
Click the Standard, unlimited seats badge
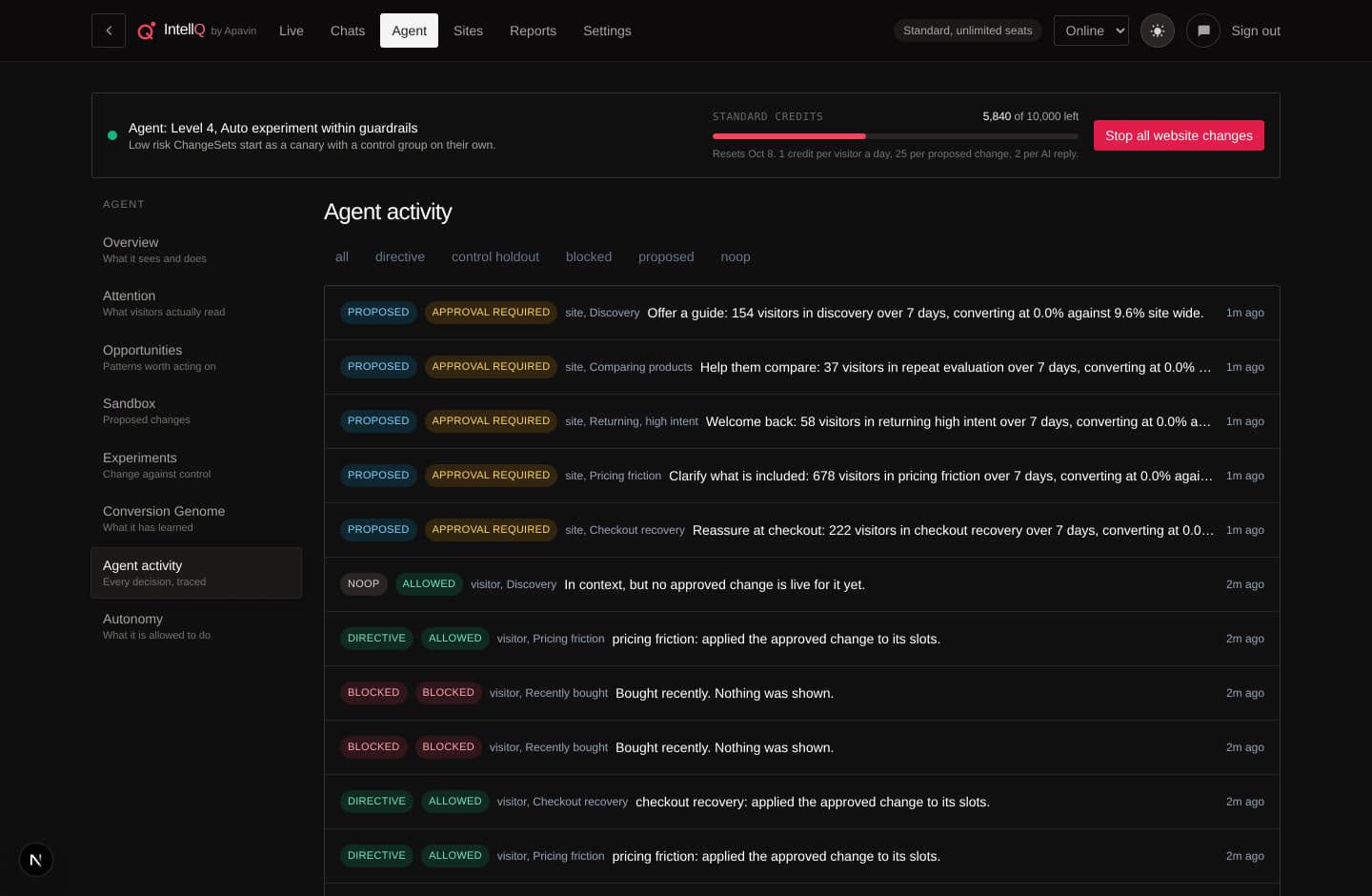tap(967, 31)
